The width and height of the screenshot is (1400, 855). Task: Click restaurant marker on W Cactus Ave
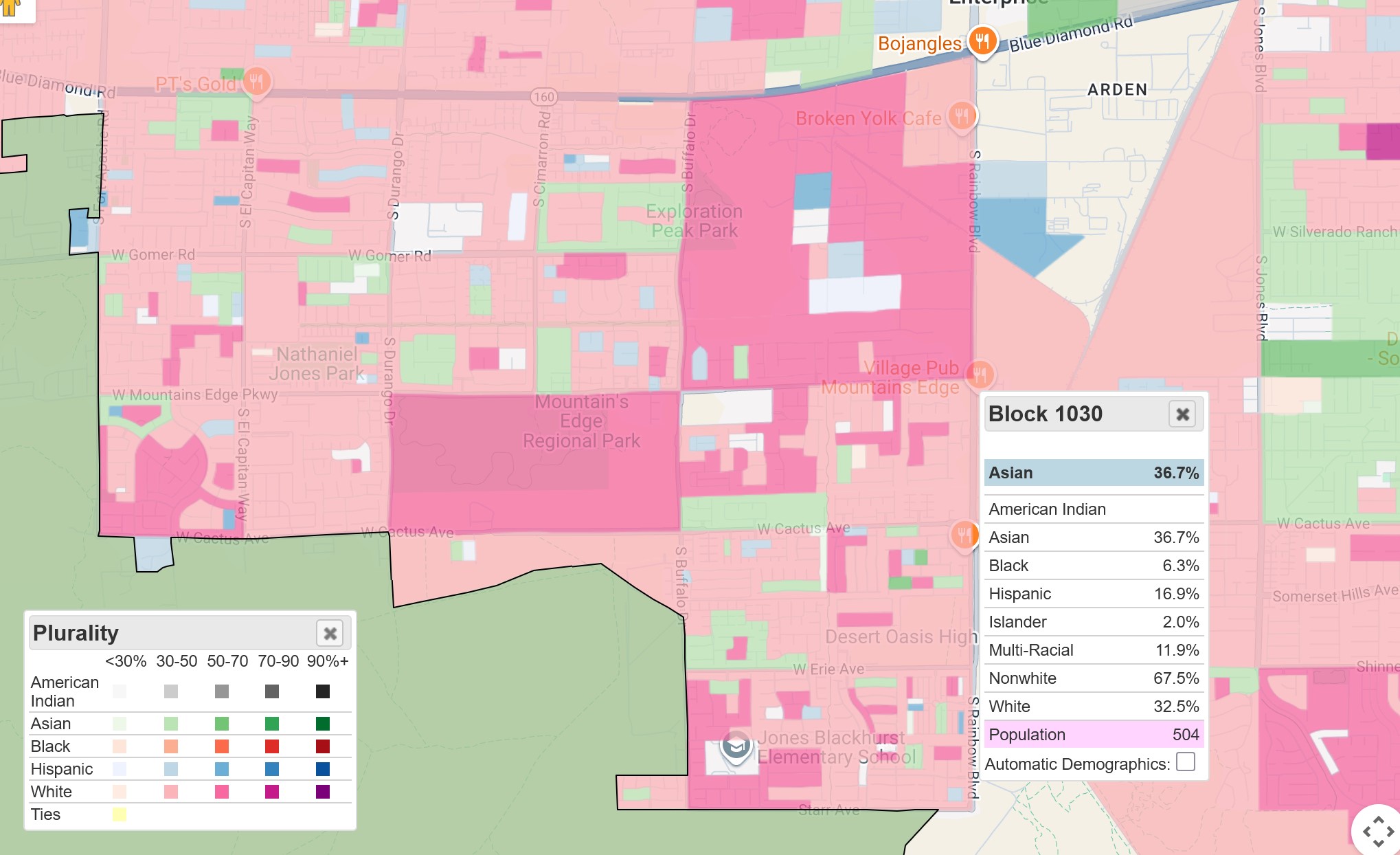tap(964, 534)
